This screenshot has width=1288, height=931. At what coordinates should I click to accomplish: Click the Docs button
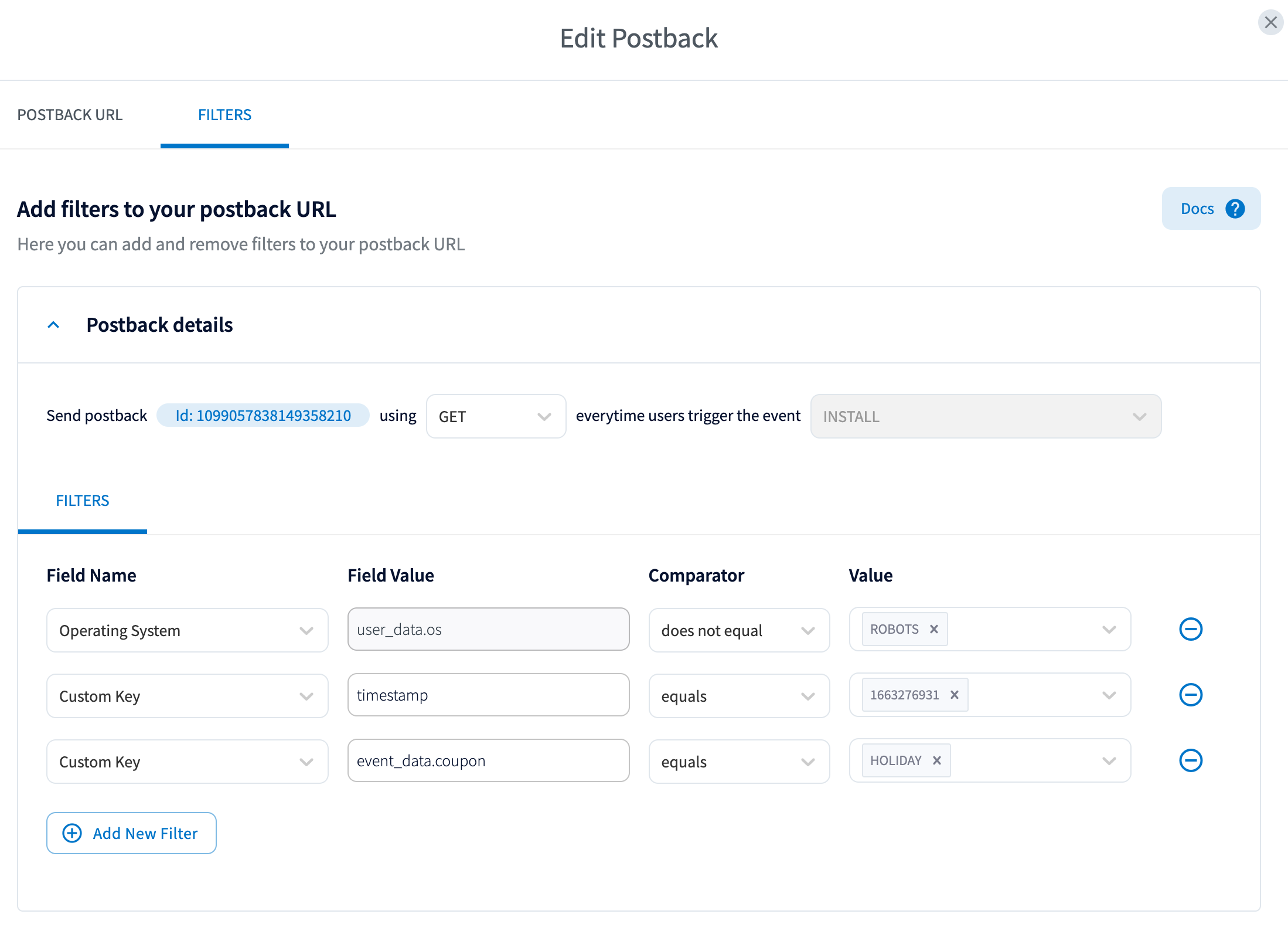point(1211,209)
